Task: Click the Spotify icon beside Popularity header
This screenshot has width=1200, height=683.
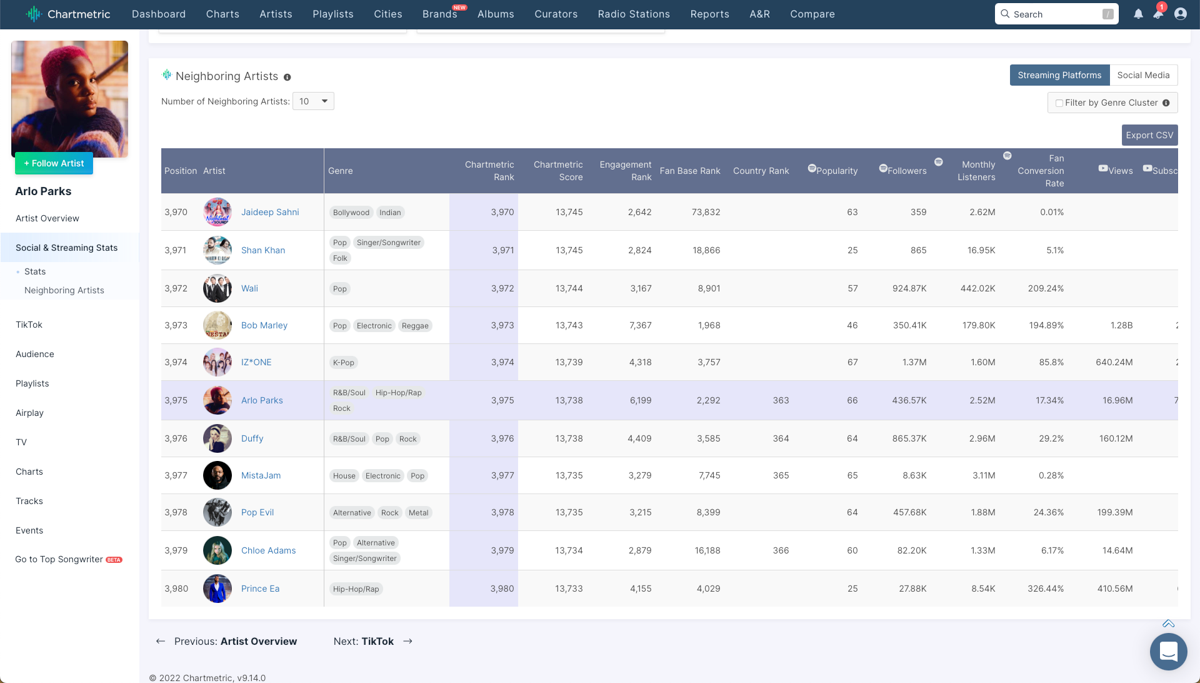Action: tap(812, 168)
